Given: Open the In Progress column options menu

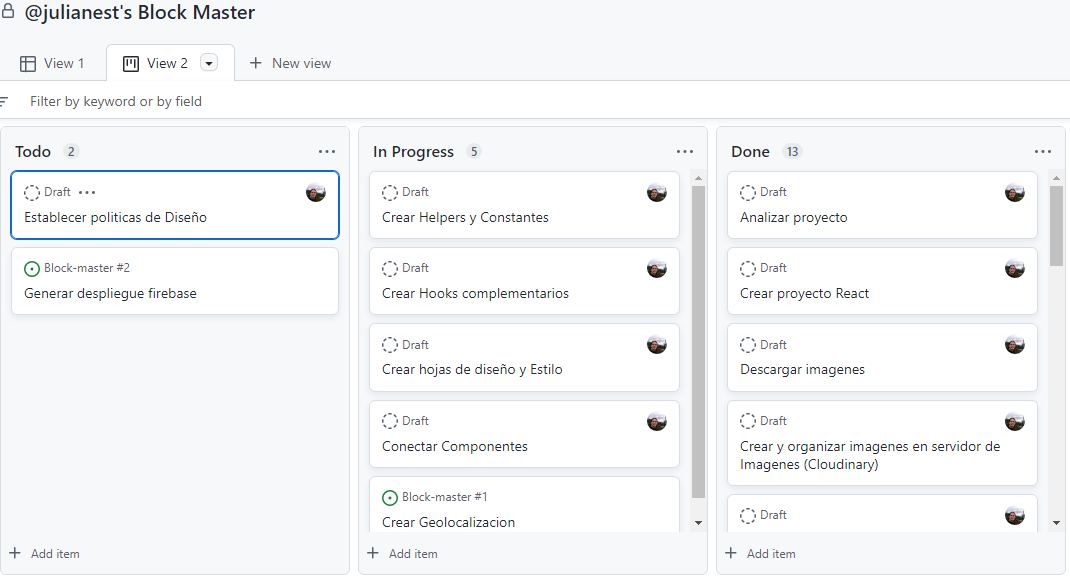Looking at the screenshot, I should click(685, 151).
